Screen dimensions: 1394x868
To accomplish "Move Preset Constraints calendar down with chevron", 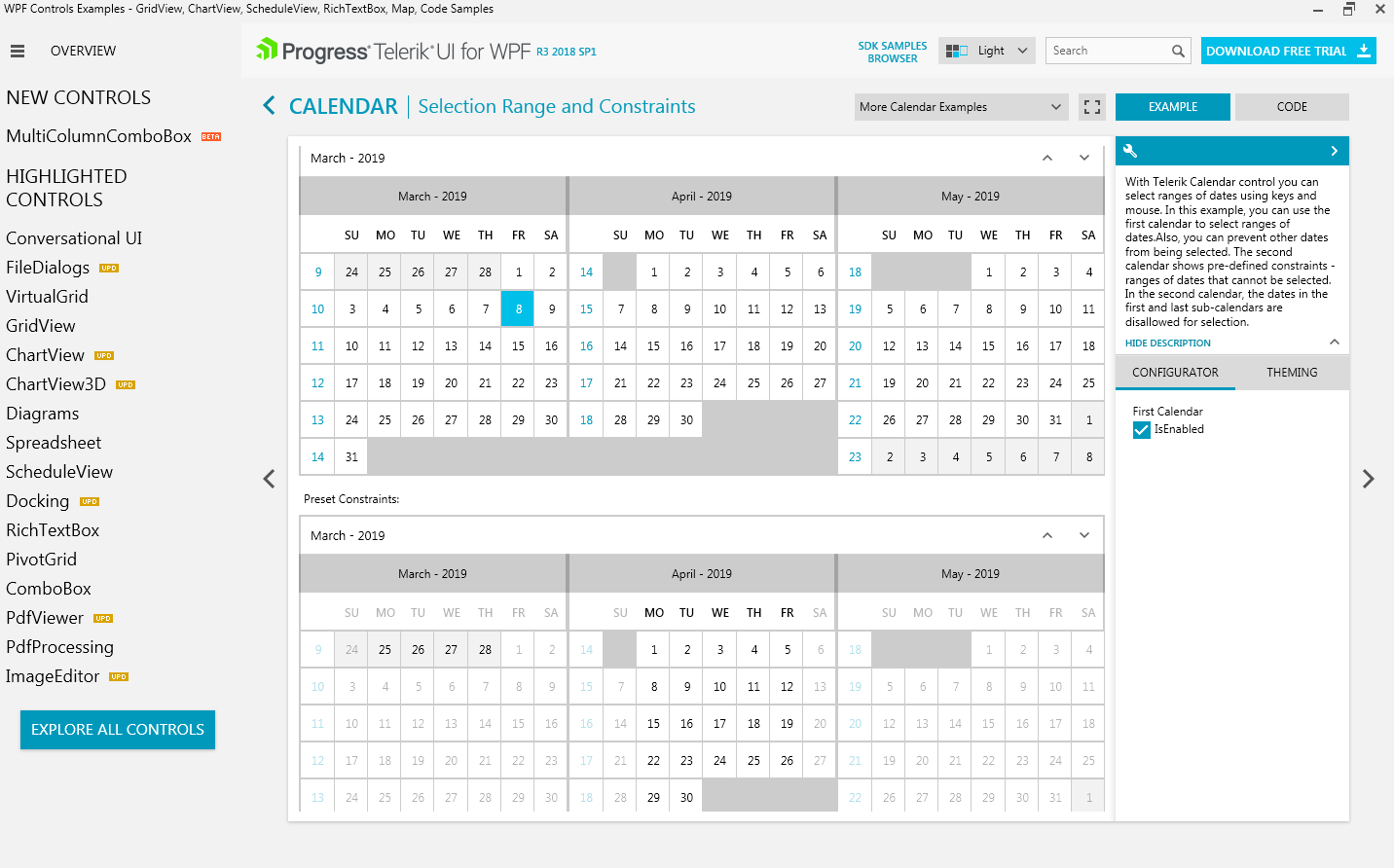I will point(1084,535).
